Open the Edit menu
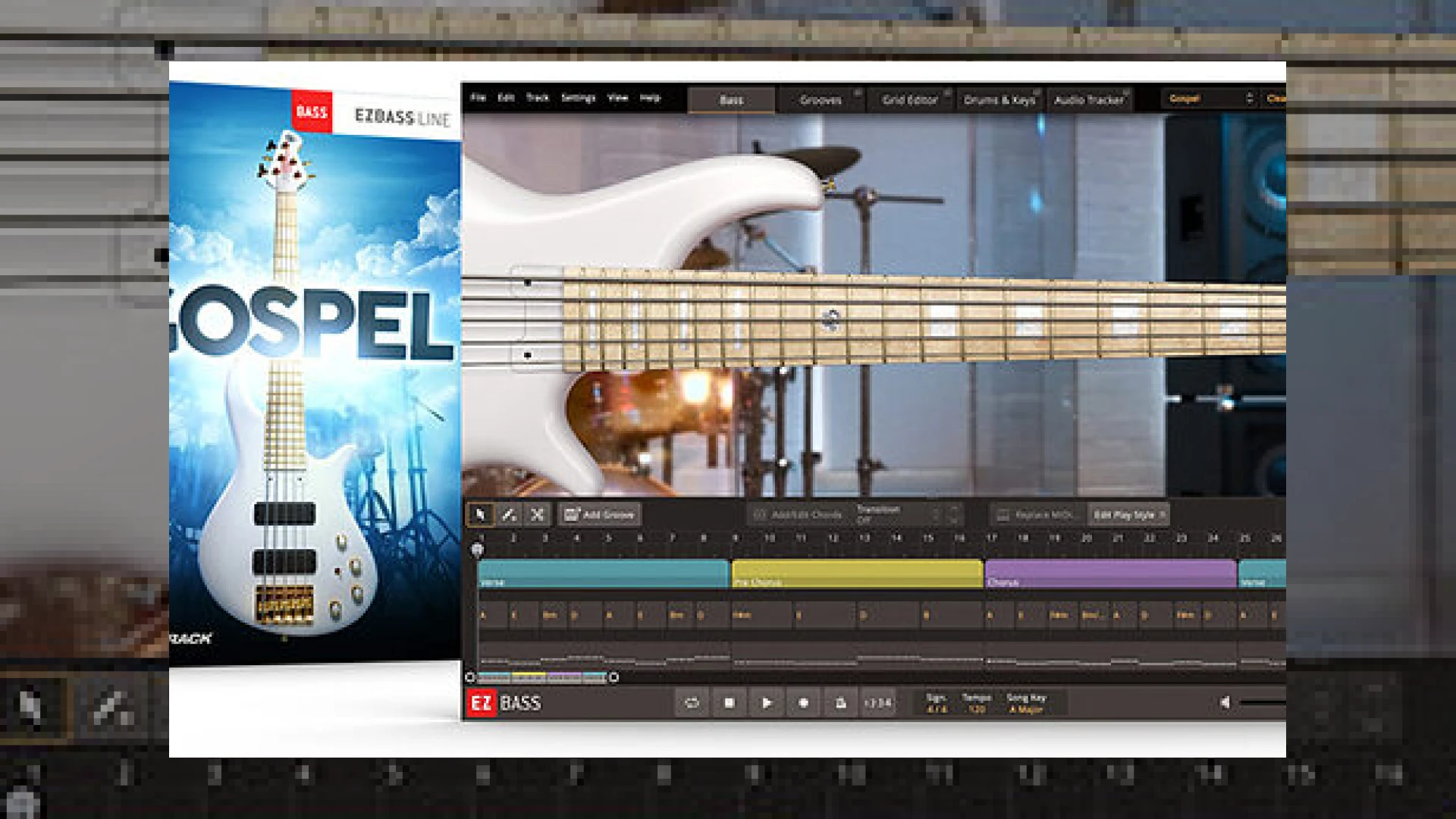1456x819 pixels. click(x=506, y=98)
